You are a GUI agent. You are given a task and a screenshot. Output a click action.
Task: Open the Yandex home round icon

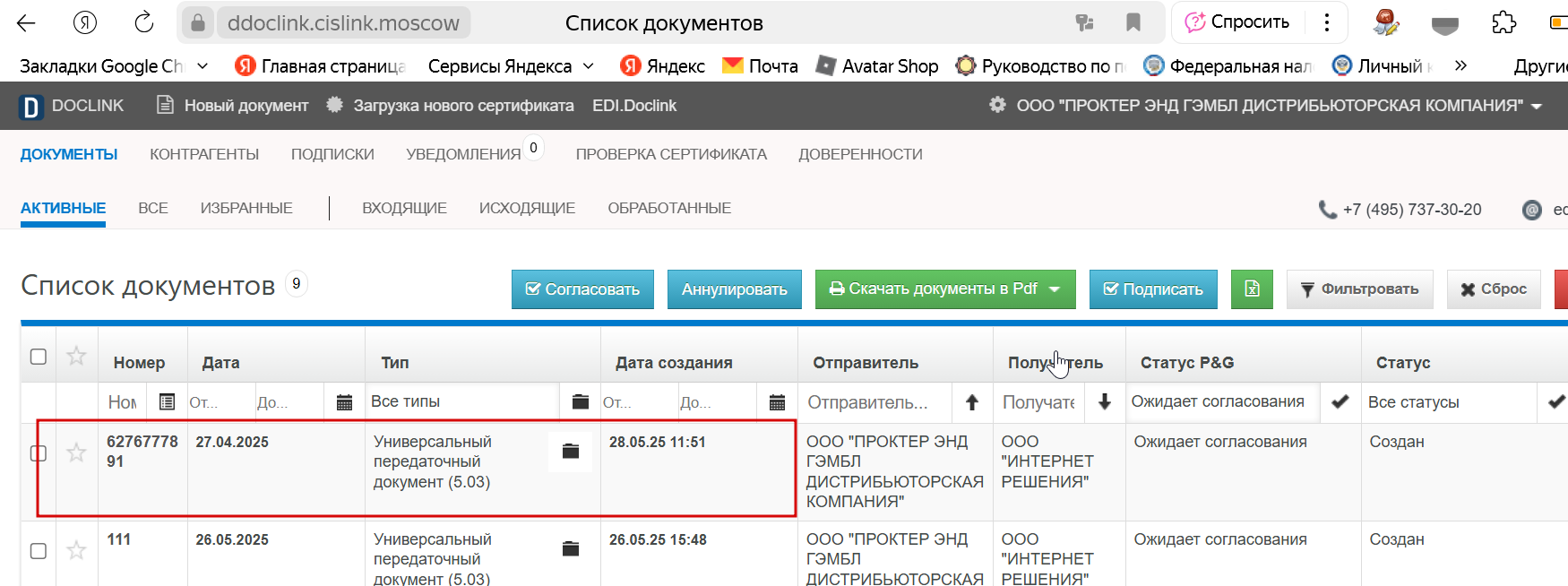click(x=85, y=23)
